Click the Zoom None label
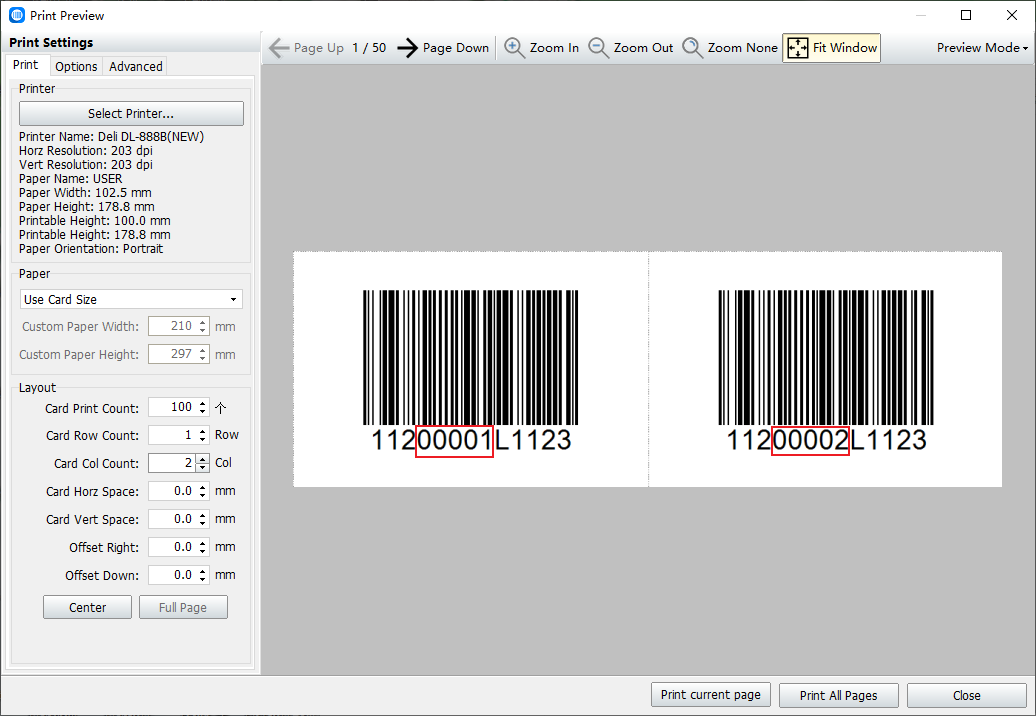 pos(743,48)
